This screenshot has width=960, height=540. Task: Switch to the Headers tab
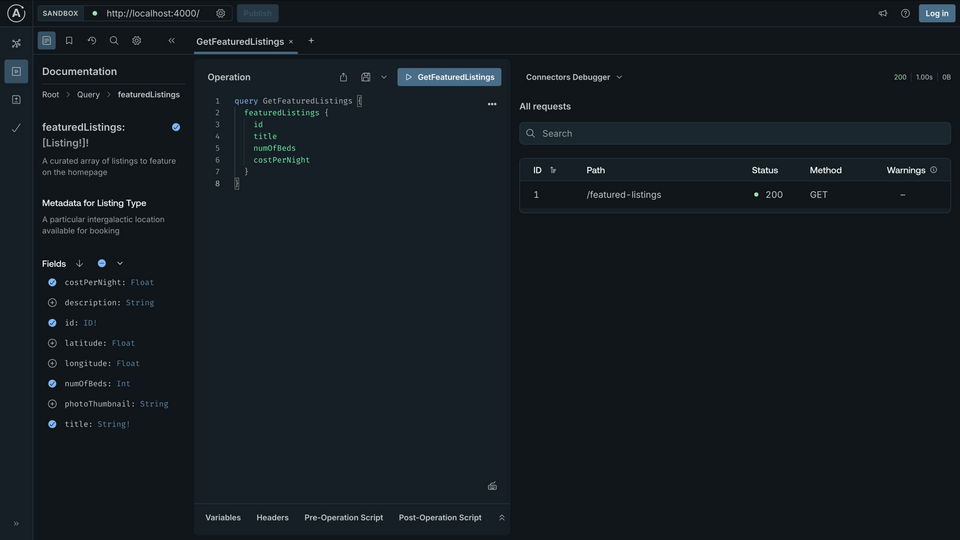272,518
